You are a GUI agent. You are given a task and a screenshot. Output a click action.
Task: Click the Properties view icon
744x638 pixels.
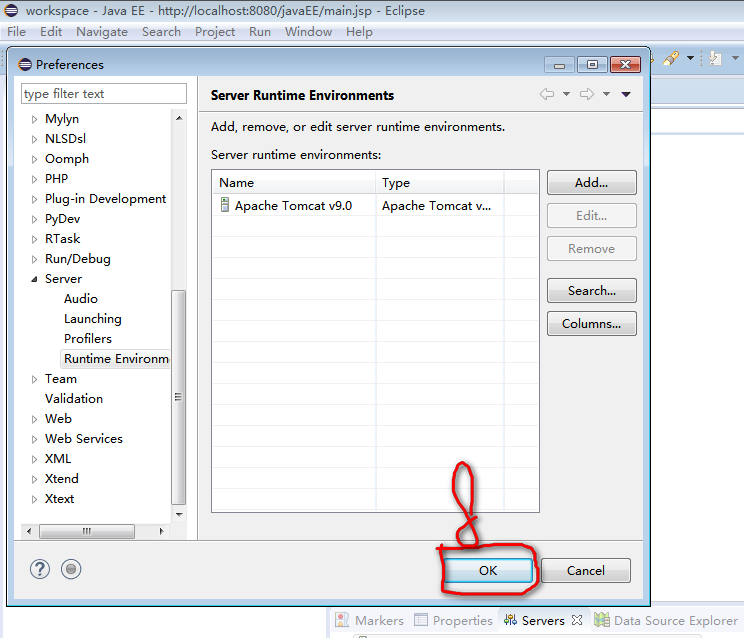click(421, 620)
